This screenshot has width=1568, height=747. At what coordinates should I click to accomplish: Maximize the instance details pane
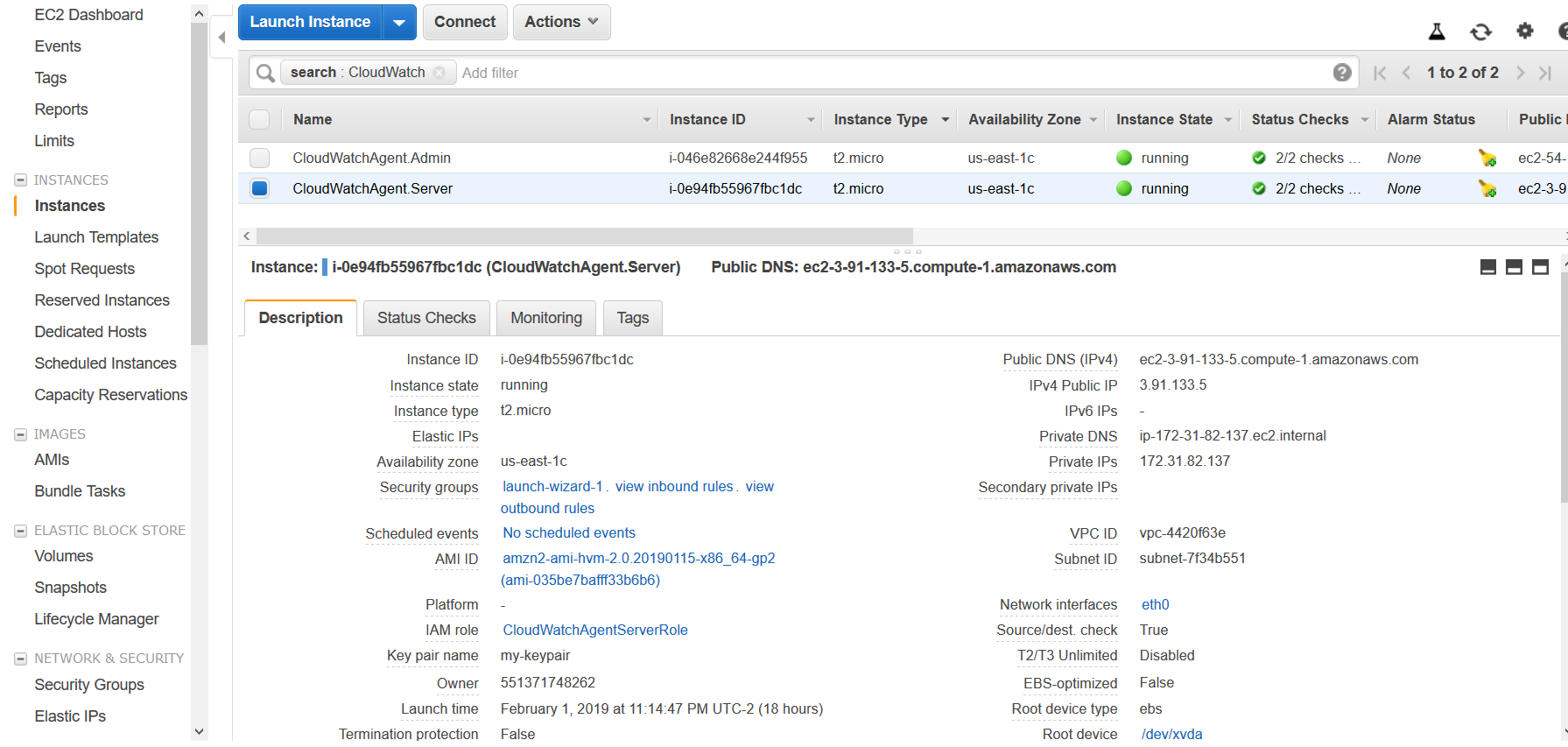pyautogui.click(x=1540, y=267)
